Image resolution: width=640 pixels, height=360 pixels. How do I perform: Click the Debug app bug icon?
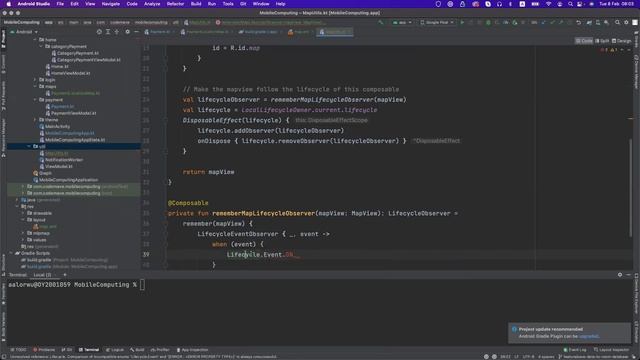488,22
